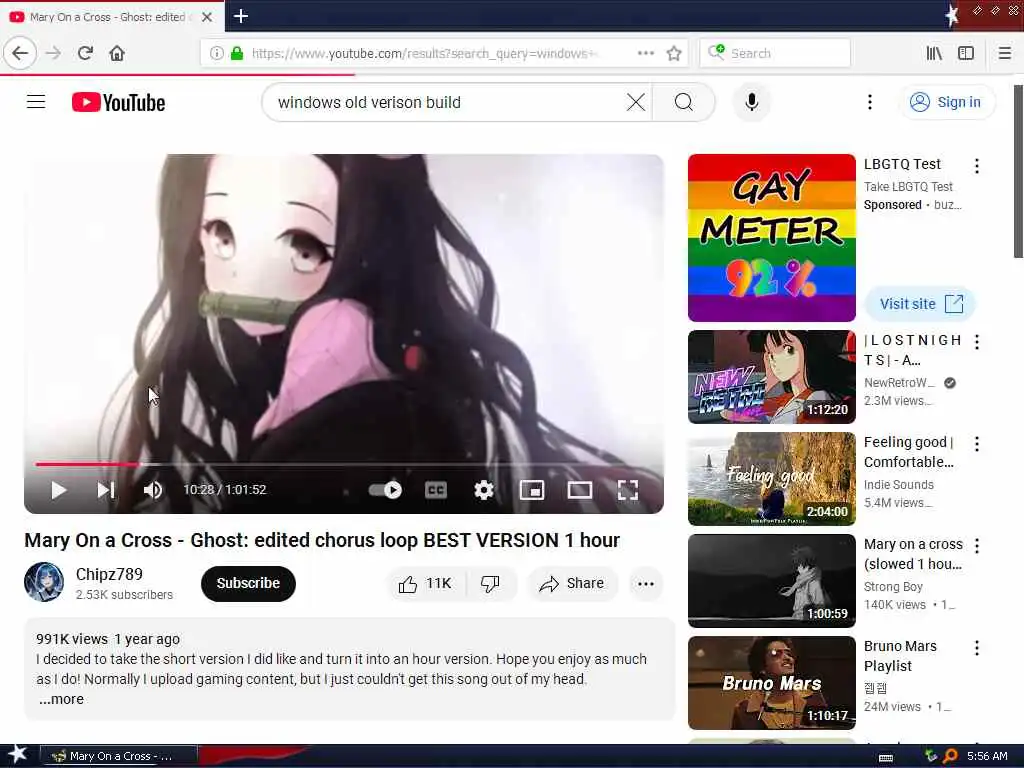Enter full screen mode
This screenshot has width=1024, height=768.
[628, 490]
